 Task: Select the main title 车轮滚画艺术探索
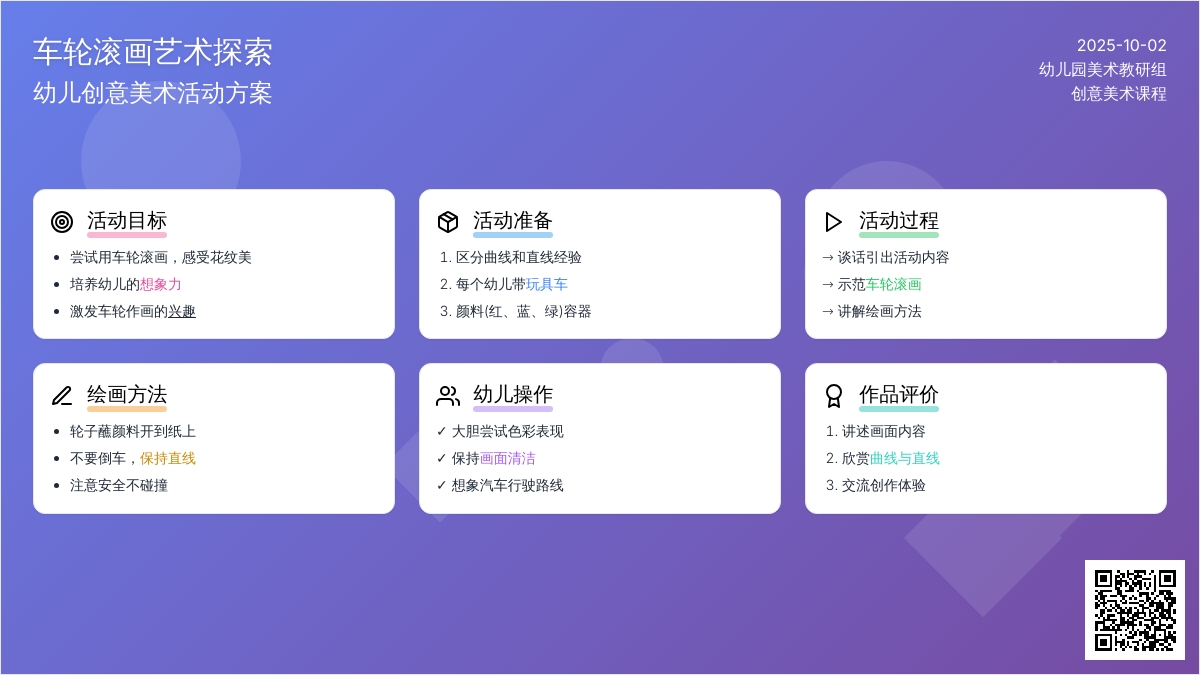[152, 52]
